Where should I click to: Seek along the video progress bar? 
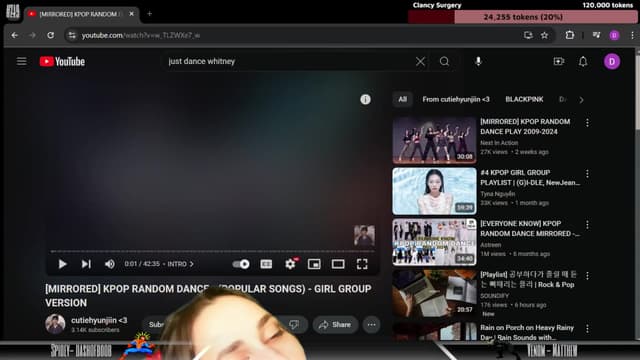(213, 251)
